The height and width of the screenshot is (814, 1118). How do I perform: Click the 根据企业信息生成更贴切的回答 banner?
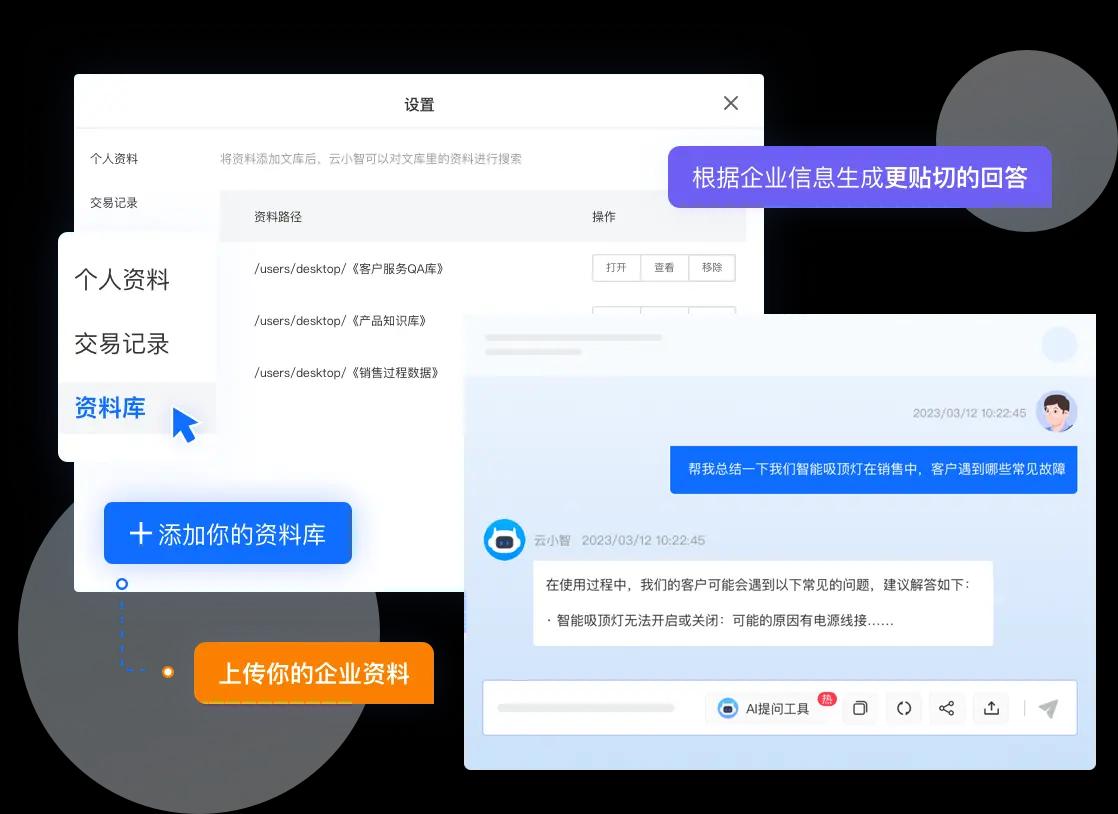click(860, 177)
